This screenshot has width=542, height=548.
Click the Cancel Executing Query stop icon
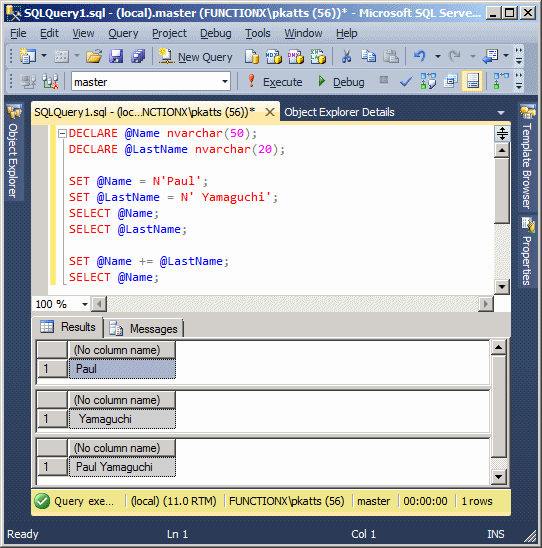384,80
